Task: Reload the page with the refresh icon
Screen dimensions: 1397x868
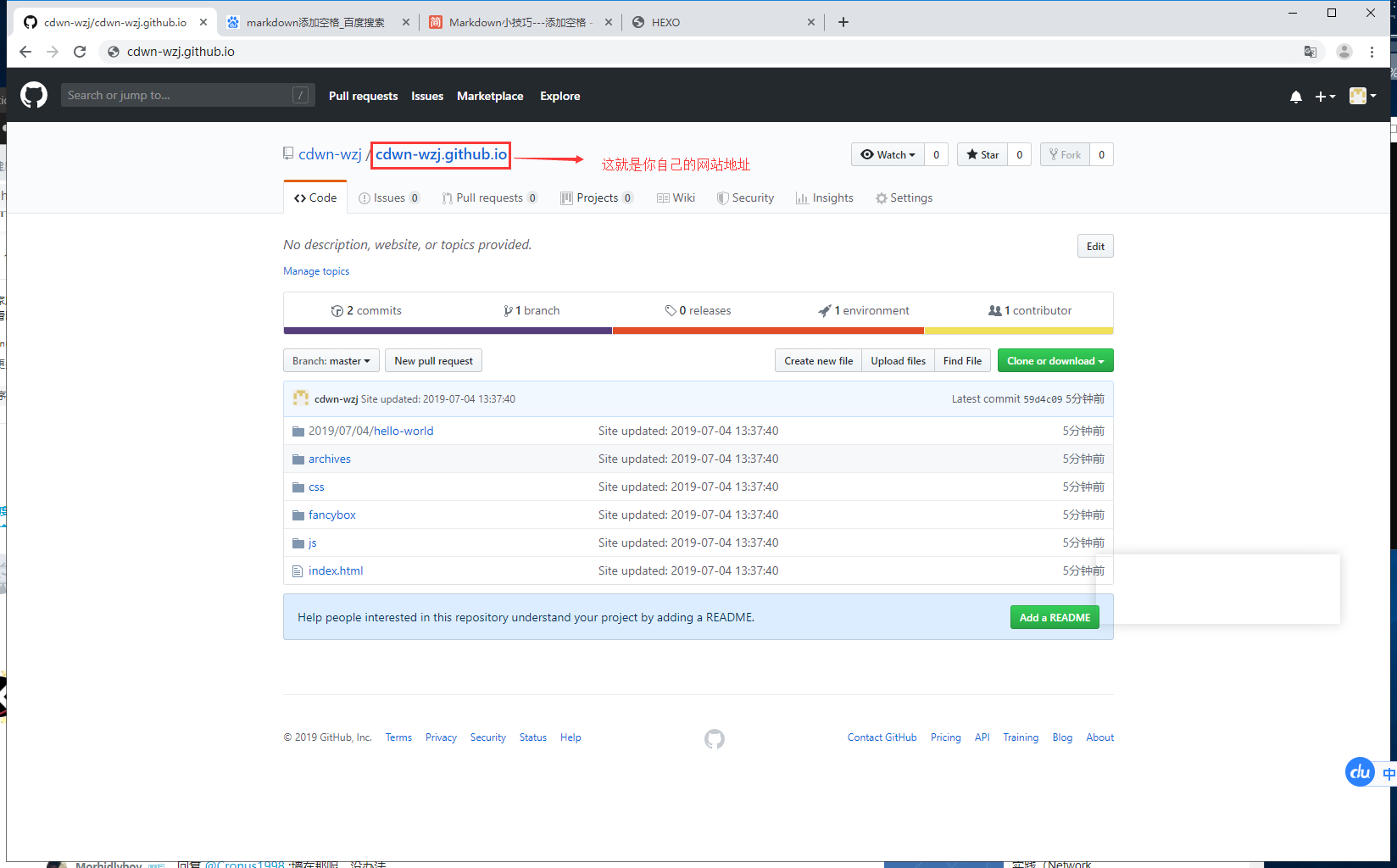Action: point(80,52)
